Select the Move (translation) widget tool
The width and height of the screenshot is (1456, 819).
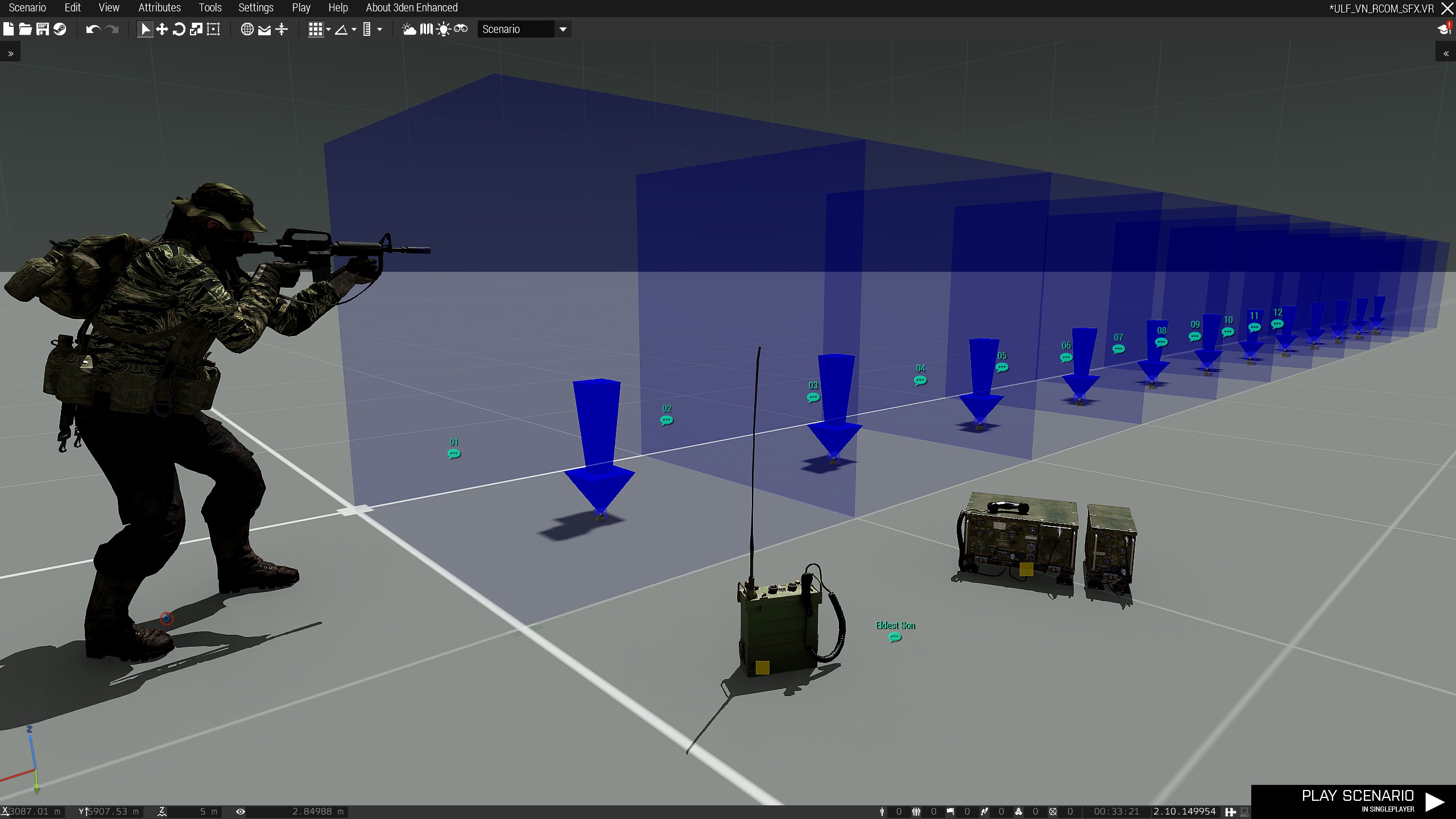162,30
